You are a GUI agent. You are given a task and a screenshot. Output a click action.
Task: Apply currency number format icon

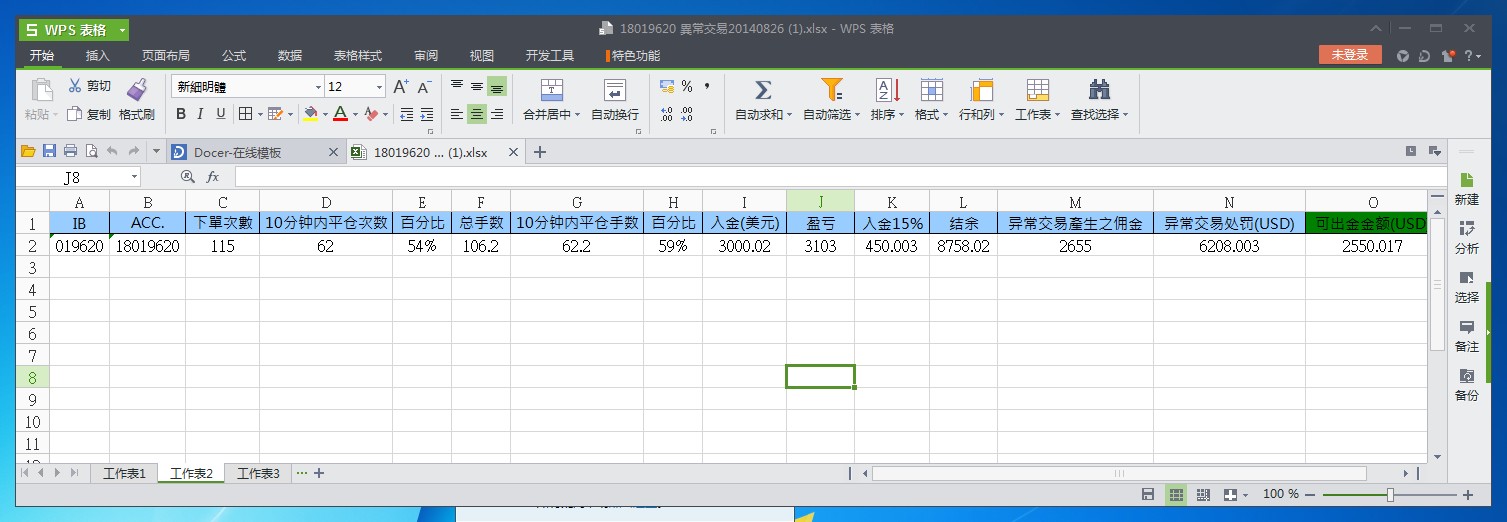[667, 87]
